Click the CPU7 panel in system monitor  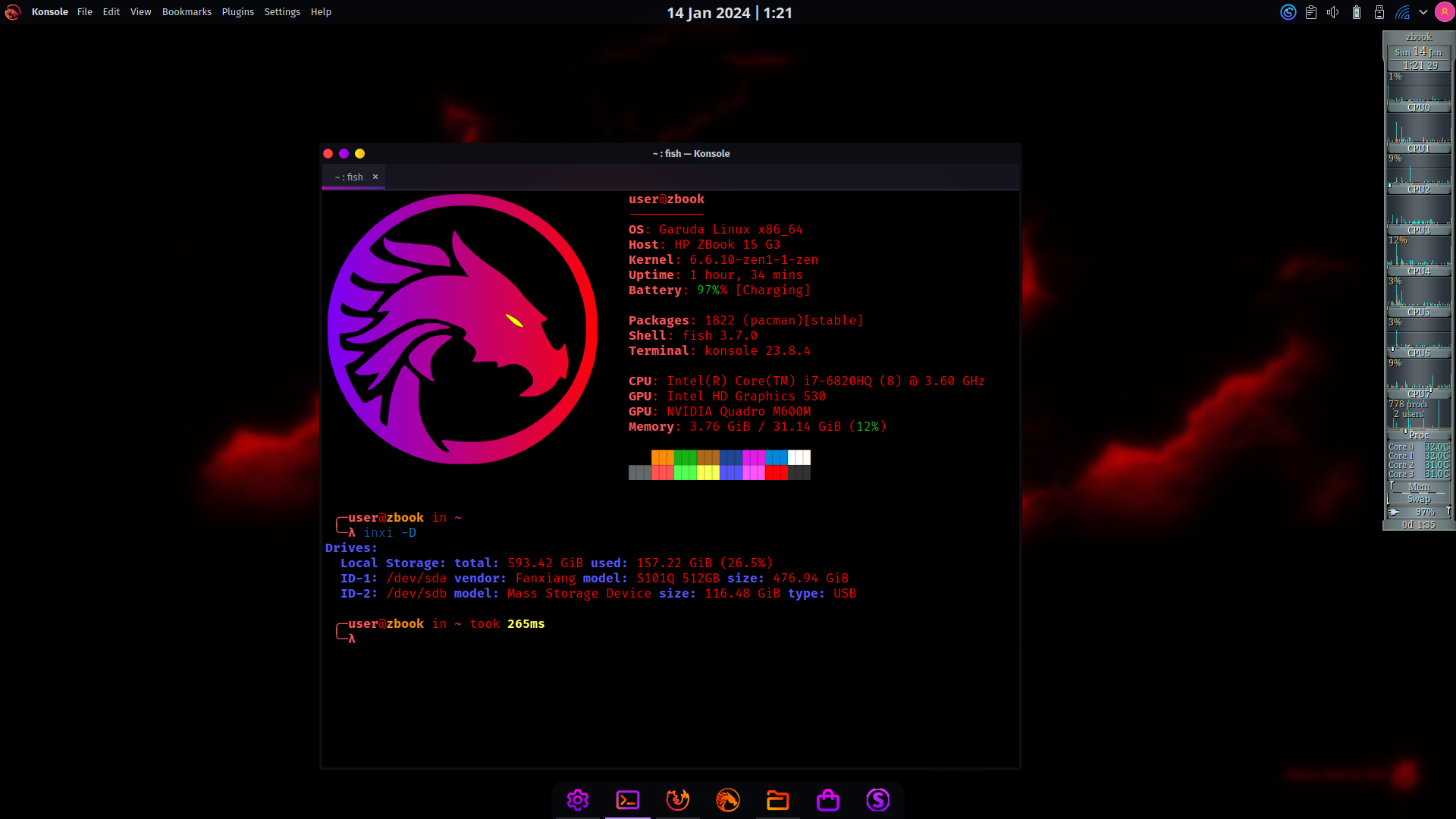(1419, 381)
